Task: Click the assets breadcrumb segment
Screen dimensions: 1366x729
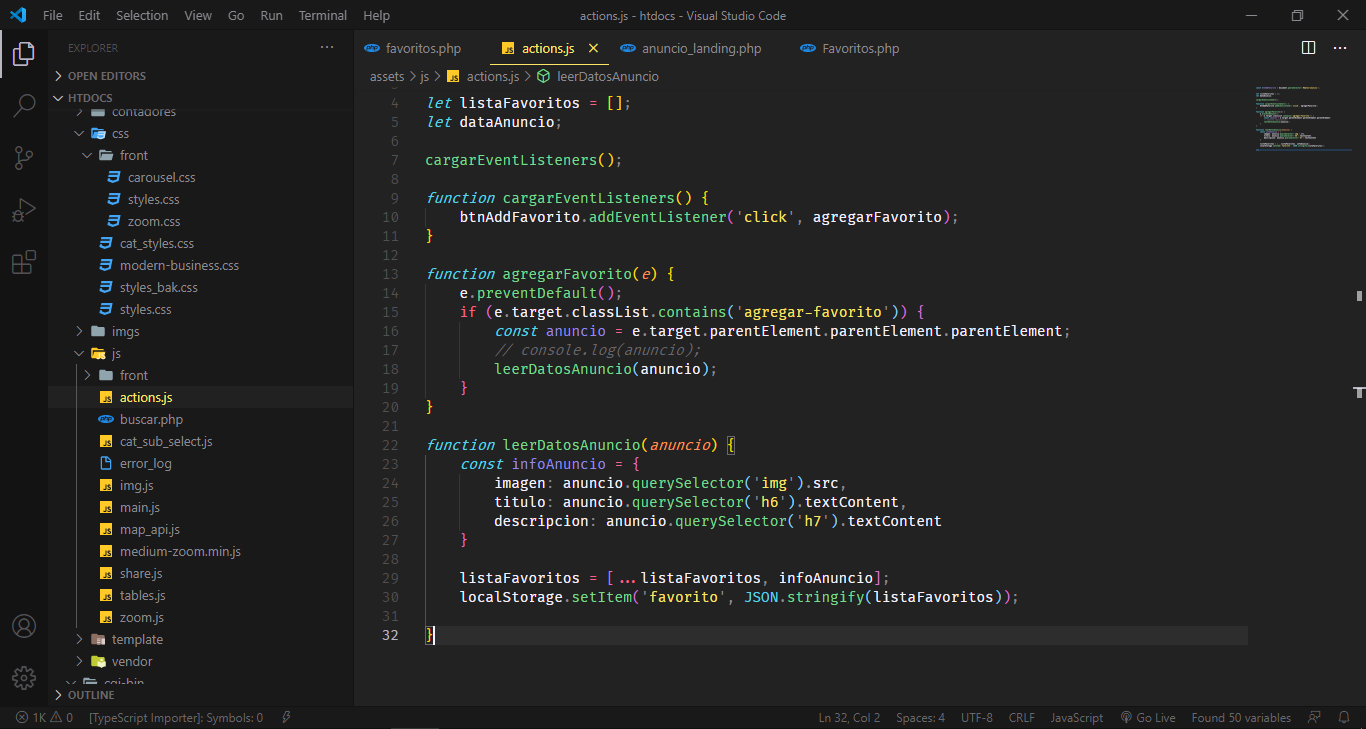Action: 387,76
